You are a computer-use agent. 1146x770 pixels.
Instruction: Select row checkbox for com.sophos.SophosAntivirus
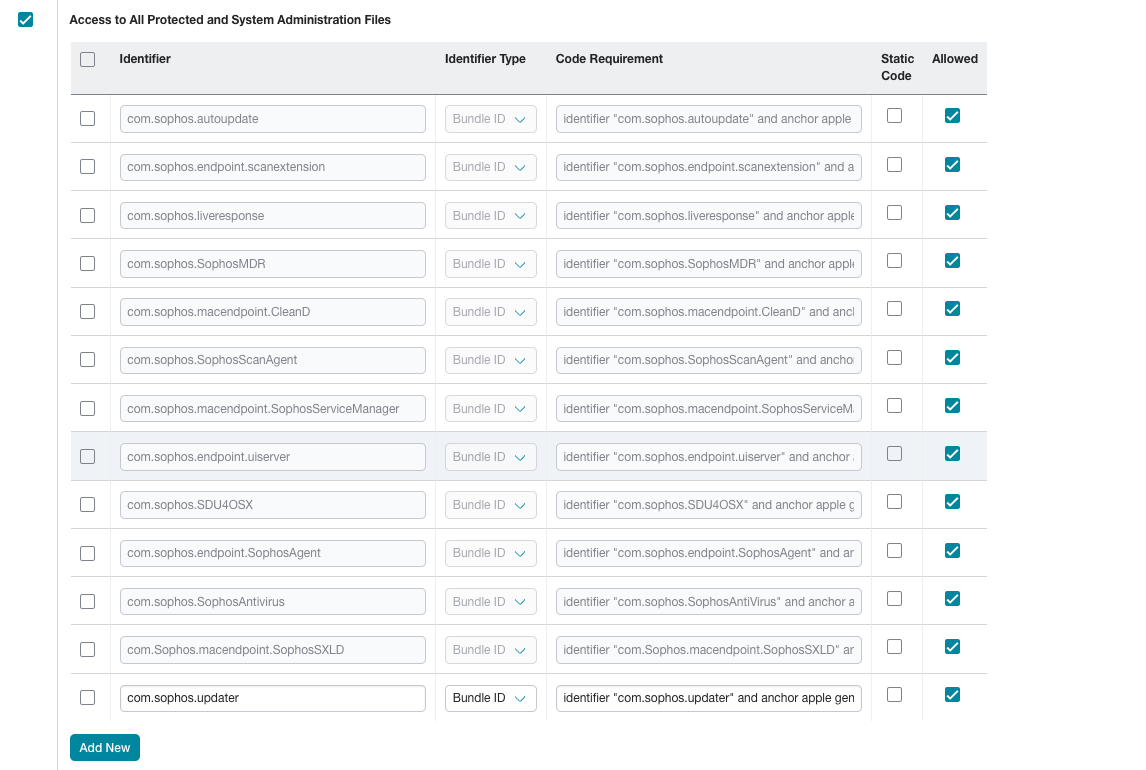tap(88, 601)
